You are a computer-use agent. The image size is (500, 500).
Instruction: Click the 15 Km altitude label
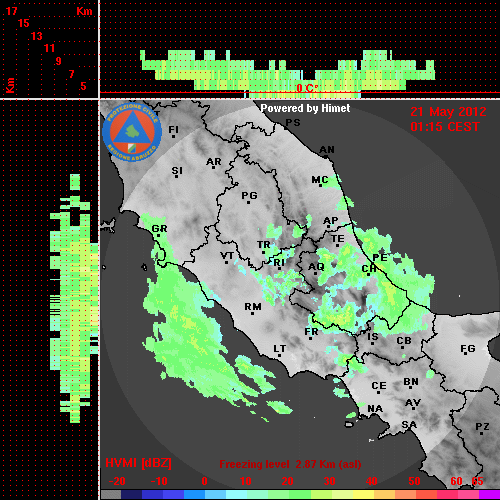(24, 23)
